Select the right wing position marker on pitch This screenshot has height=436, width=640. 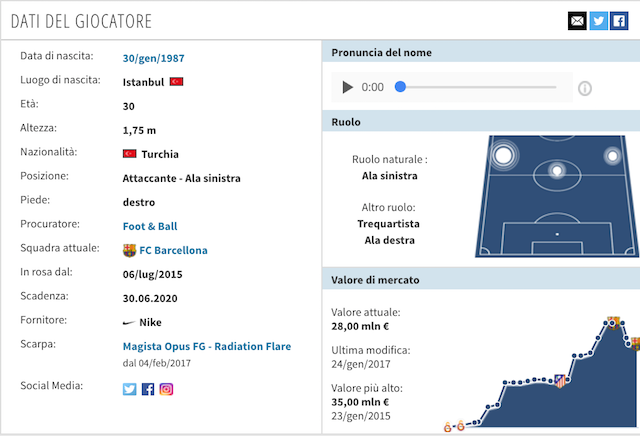[x=612, y=156]
